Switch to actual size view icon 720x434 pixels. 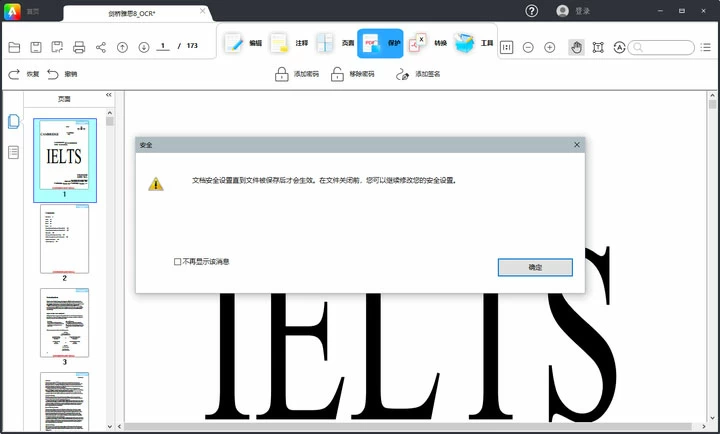click(x=506, y=47)
